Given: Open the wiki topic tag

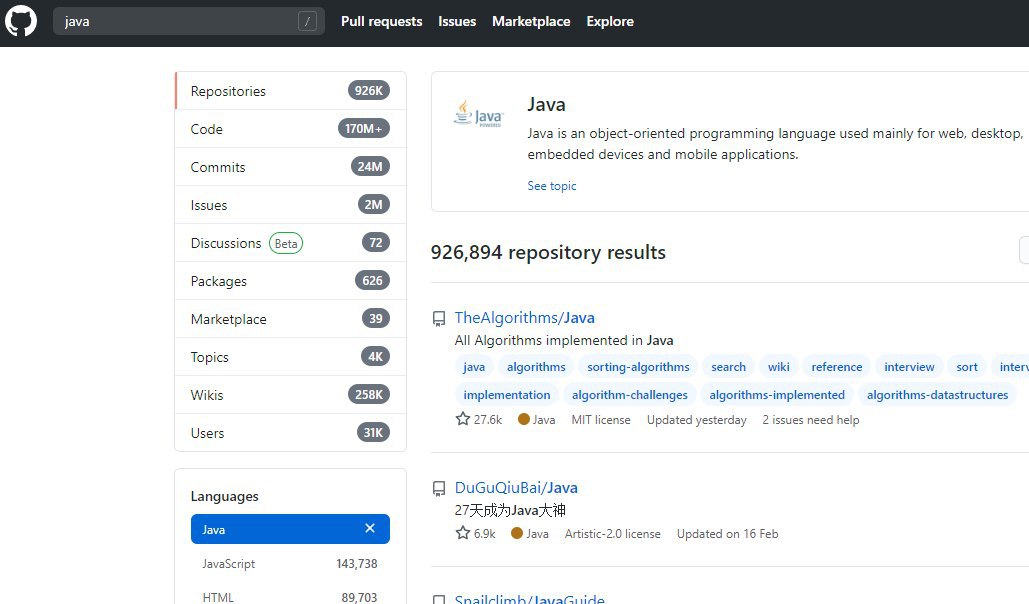Looking at the screenshot, I should click(x=778, y=367).
